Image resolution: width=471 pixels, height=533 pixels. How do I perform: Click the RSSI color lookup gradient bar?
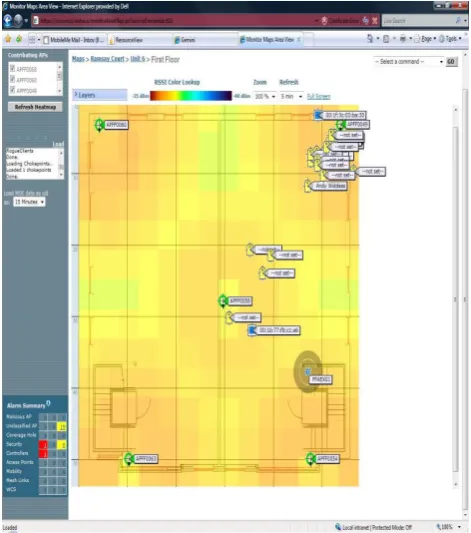pos(191,96)
